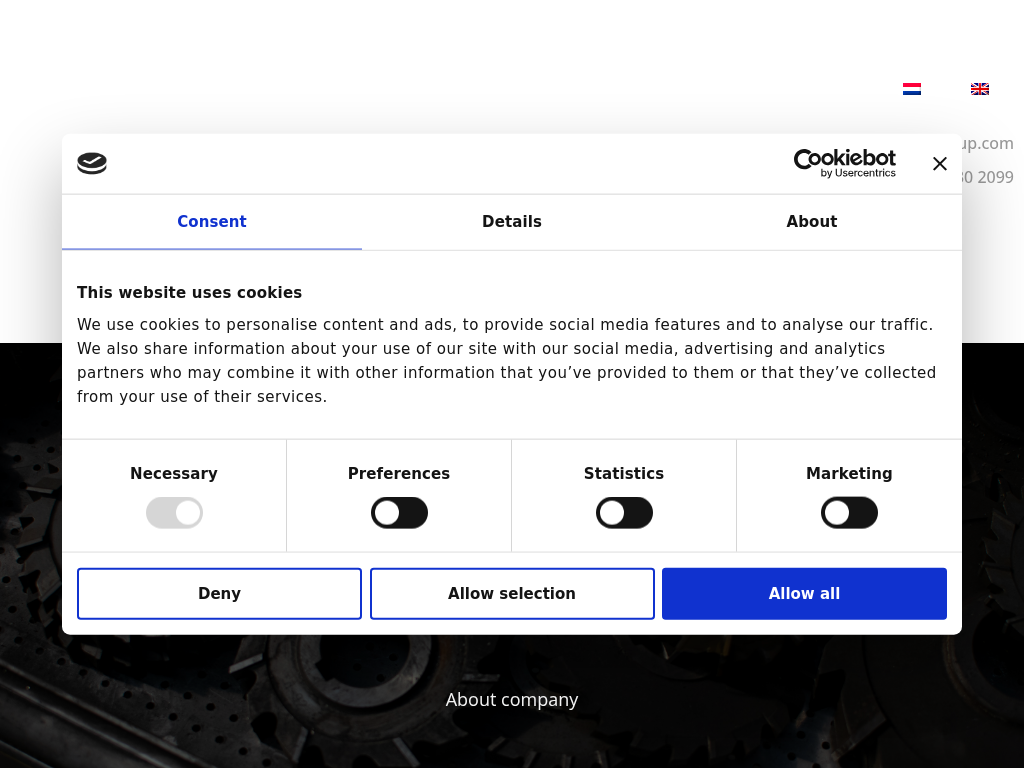Viewport: 1024px width, 768px height.
Task: Stay on the Consent tab
Action: point(211,222)
